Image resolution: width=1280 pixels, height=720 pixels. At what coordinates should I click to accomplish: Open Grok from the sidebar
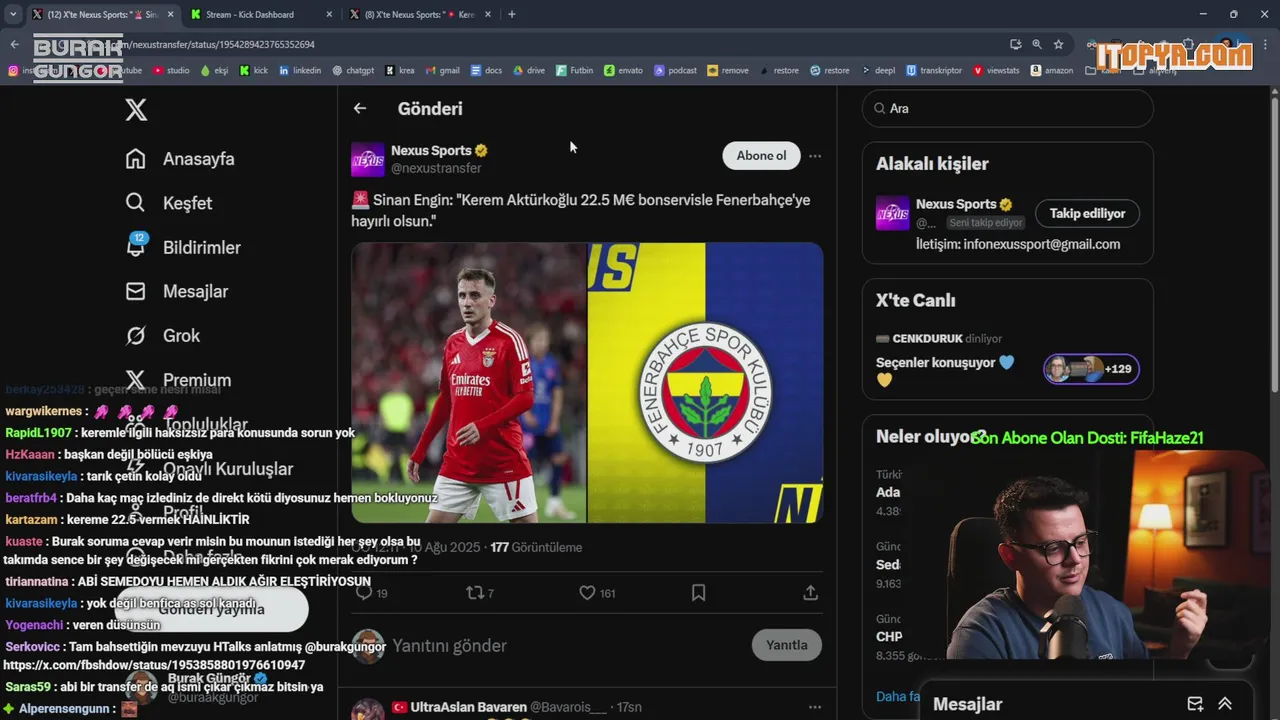163,336
